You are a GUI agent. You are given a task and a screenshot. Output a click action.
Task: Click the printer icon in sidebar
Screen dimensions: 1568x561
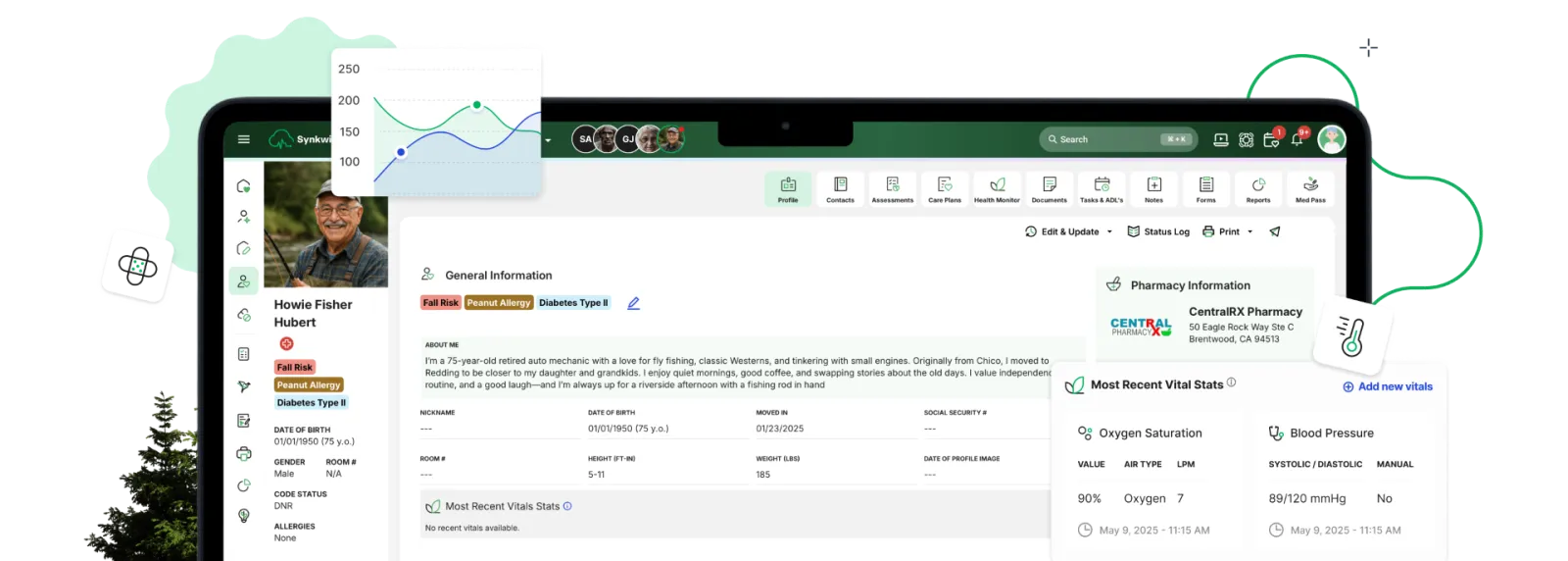(244, 453)
